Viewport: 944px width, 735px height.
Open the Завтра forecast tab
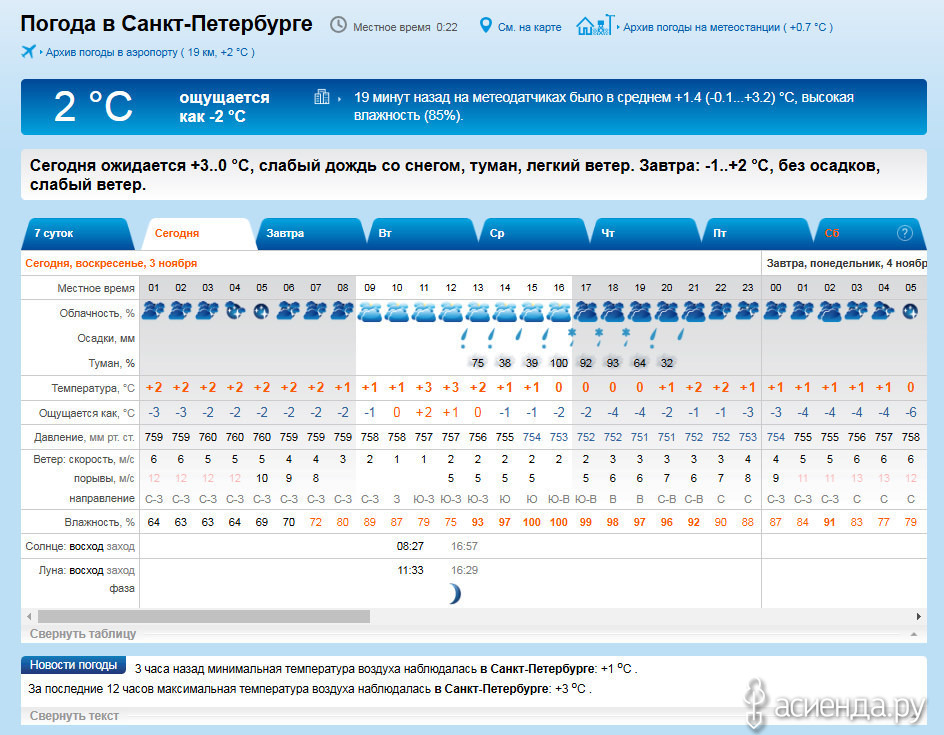point(310,234)
